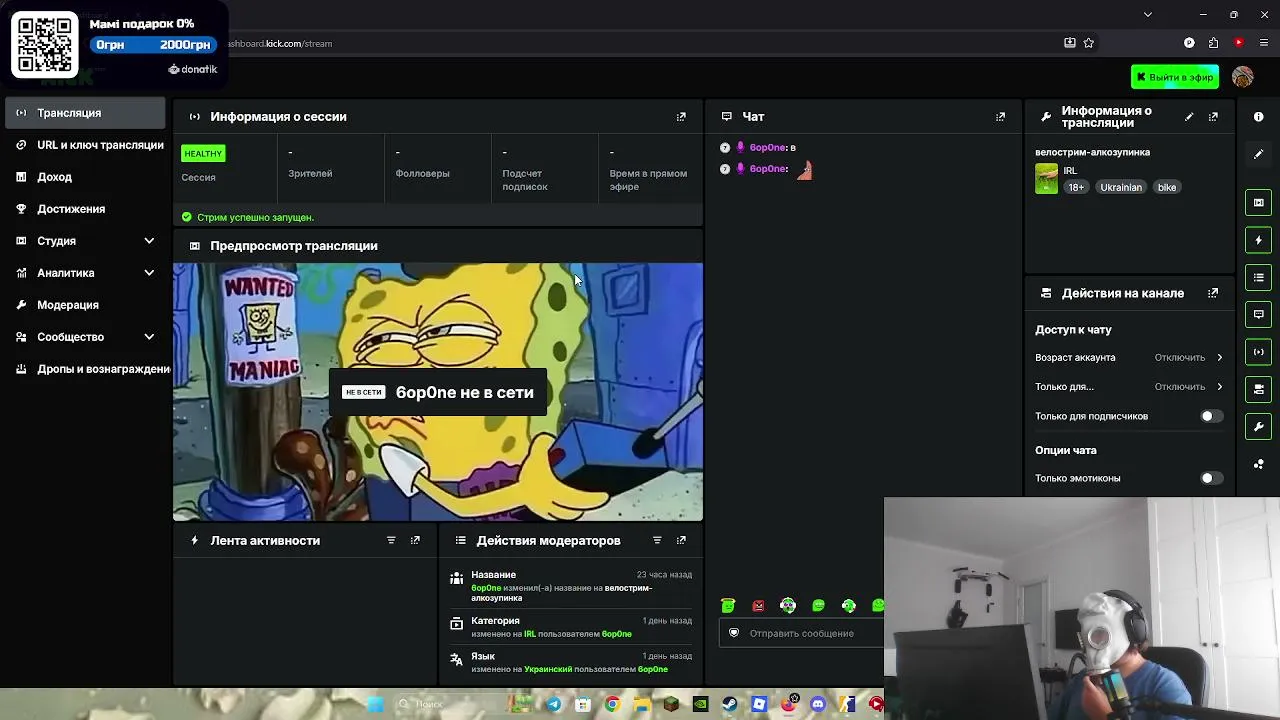
Task: Open the Достижения page
Action: click(x=85, y=209)
